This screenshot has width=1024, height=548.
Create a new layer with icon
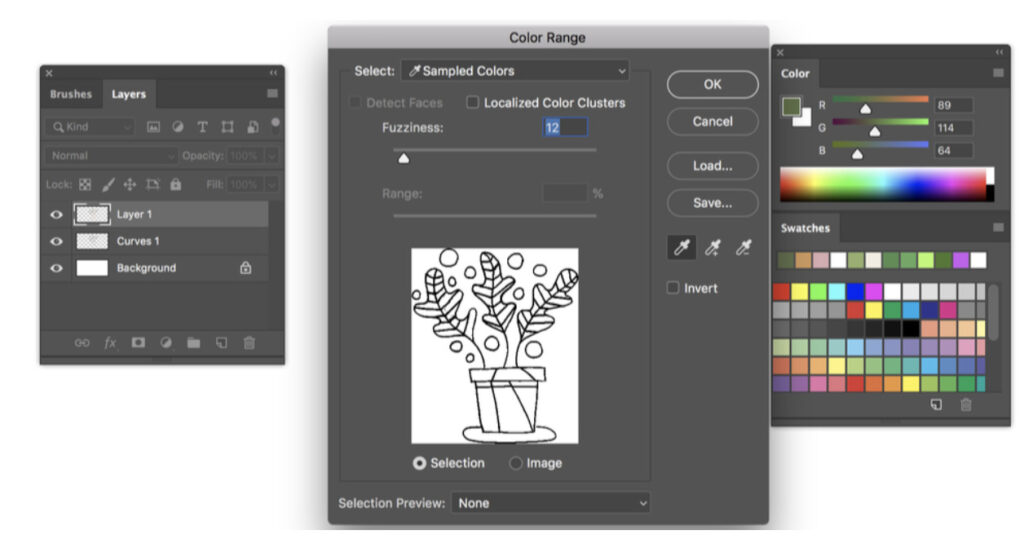coord(221,343)
